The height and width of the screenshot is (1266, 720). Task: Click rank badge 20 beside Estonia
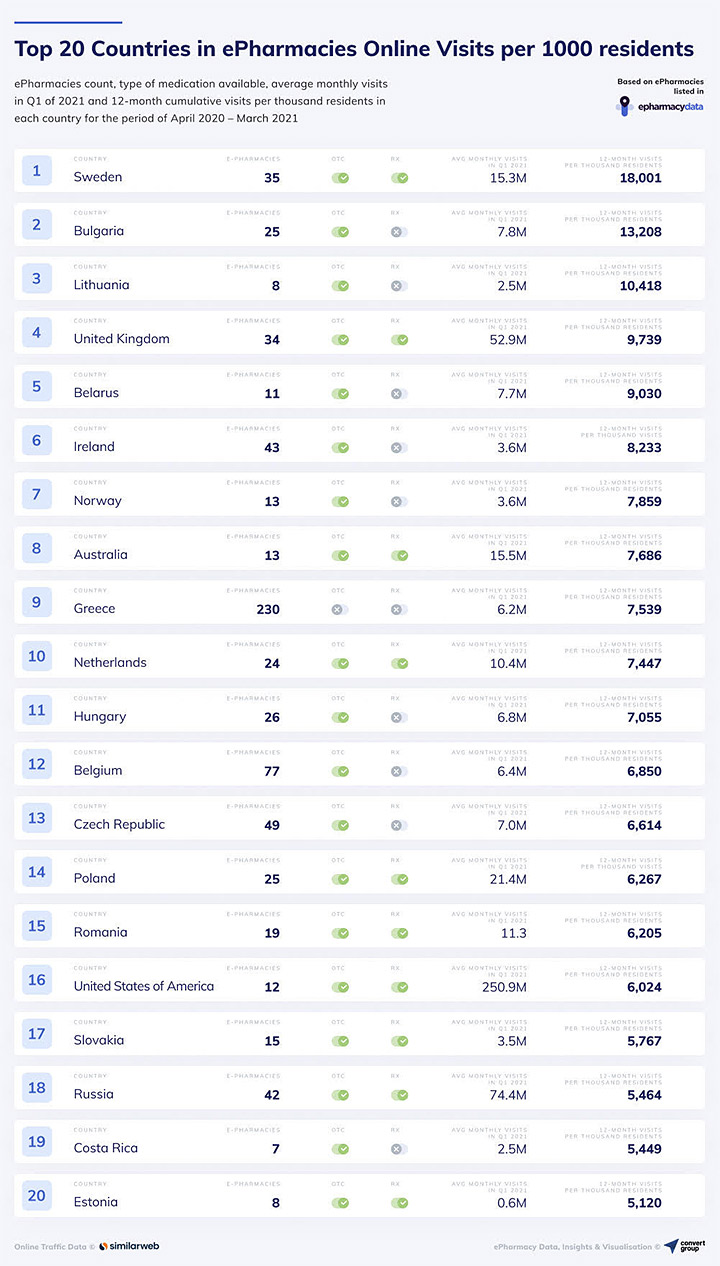pos(37,1197)
